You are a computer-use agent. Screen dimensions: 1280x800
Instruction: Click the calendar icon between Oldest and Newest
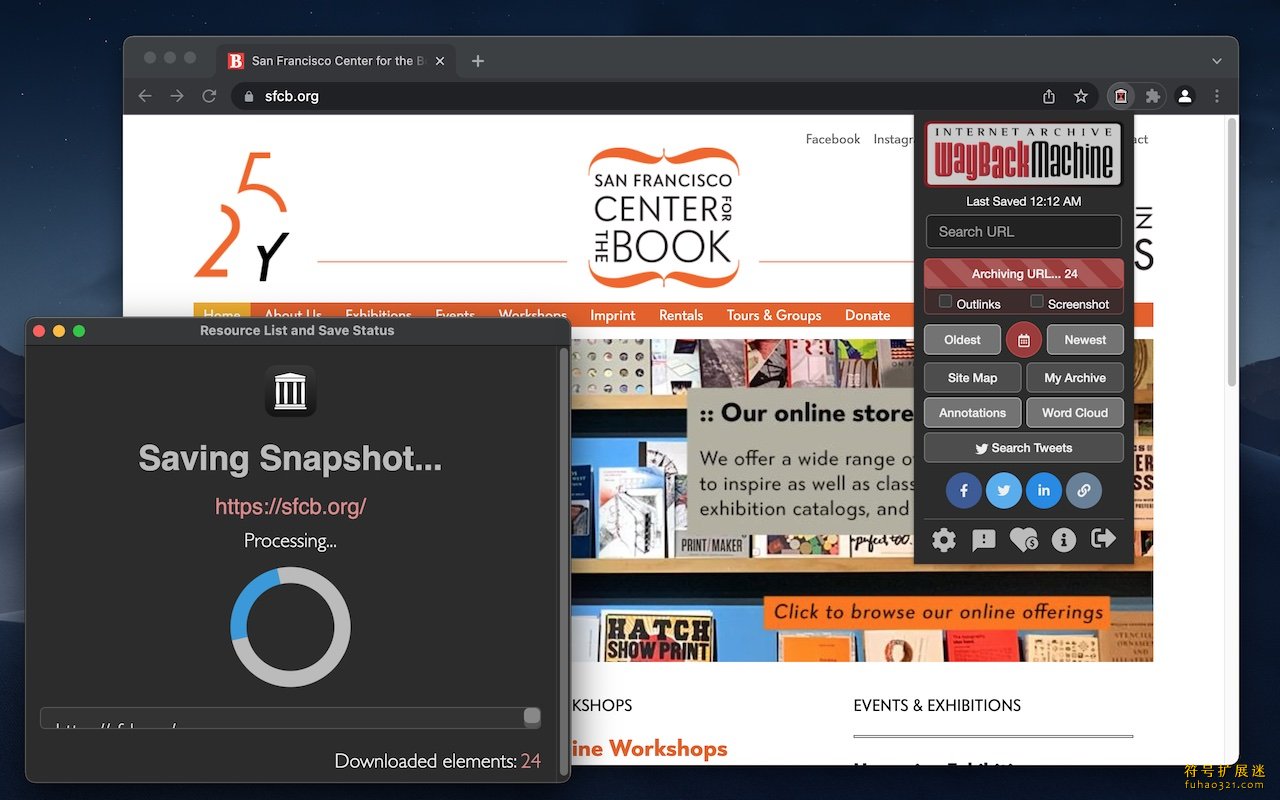pyautogui.click(x=1024, y=340)
